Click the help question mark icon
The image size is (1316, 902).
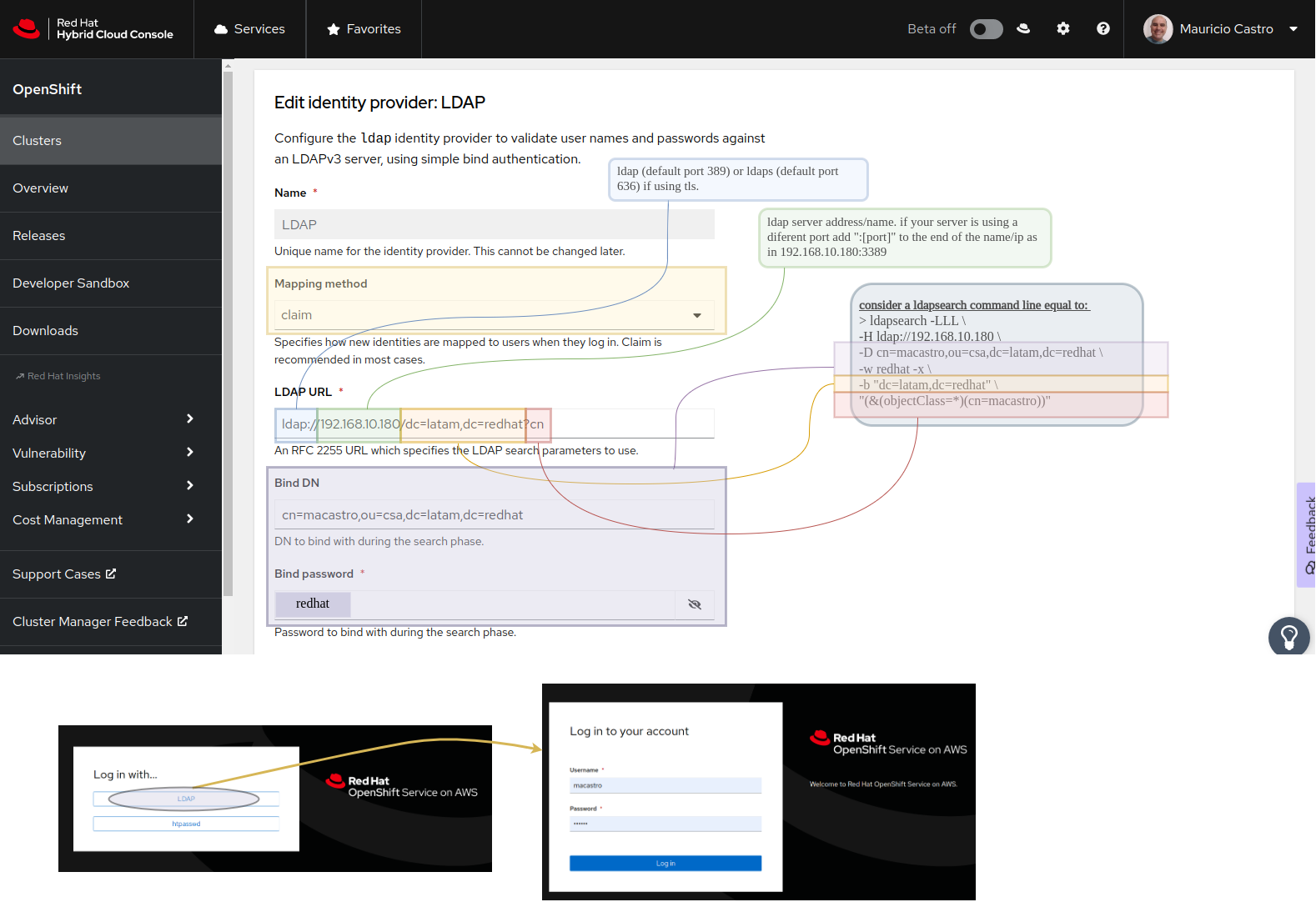[x=1103, y=29]
